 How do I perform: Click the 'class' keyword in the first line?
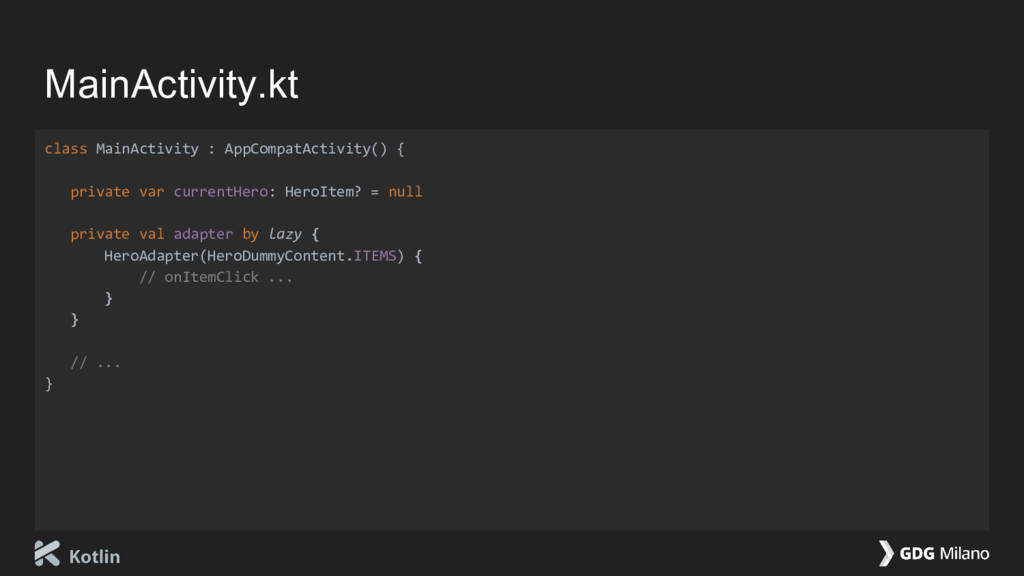point(66,149)
